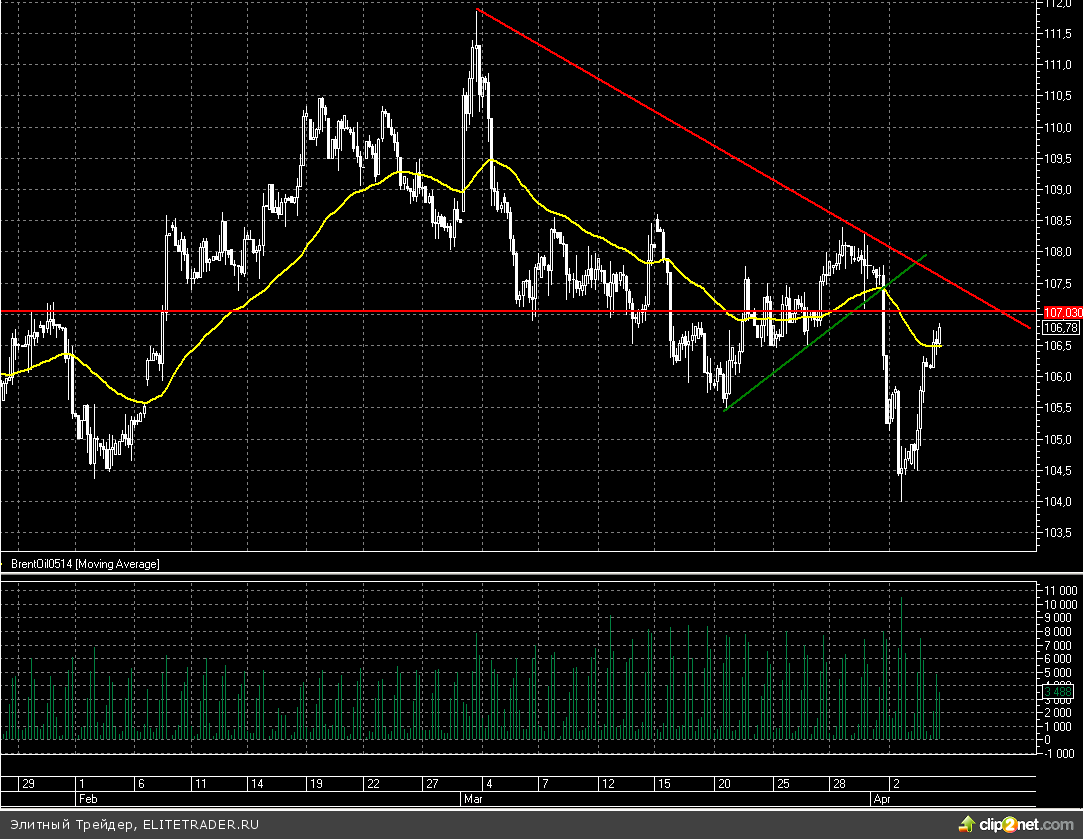
Task: Click the Feb month label on time axis
Action: 88,800
